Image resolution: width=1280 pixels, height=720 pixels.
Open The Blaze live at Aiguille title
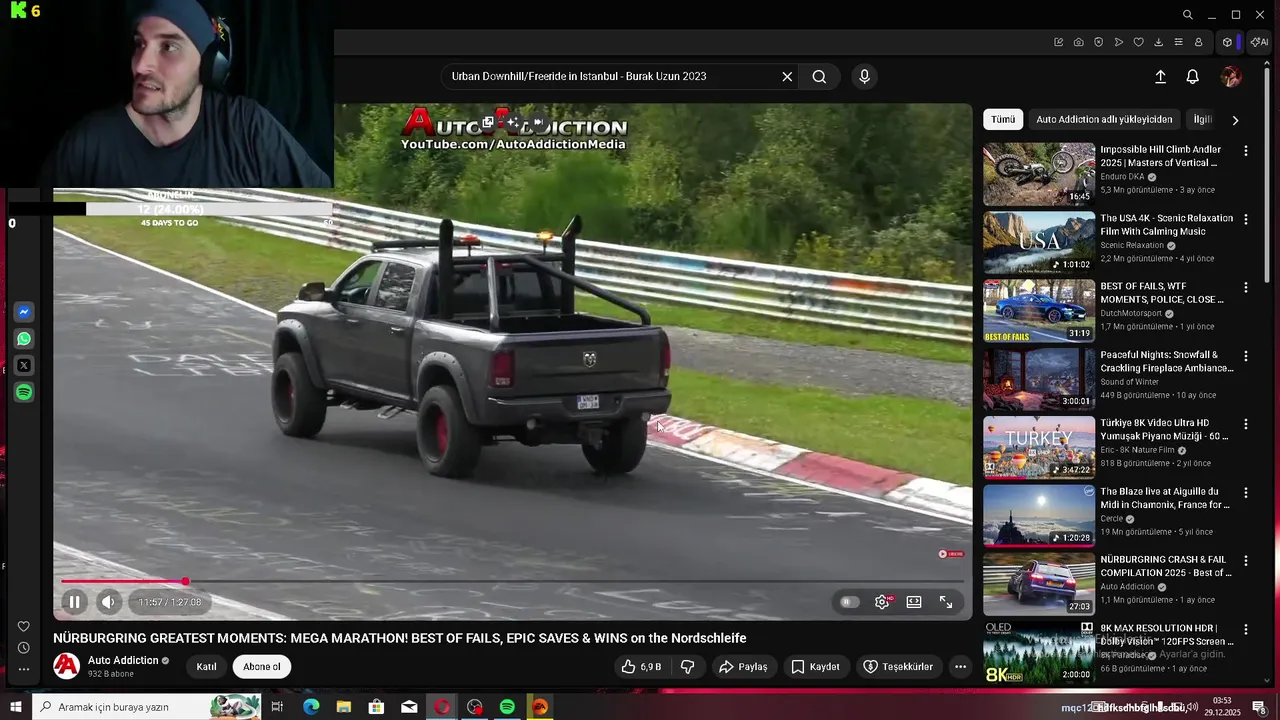(x=1165, y=498)
